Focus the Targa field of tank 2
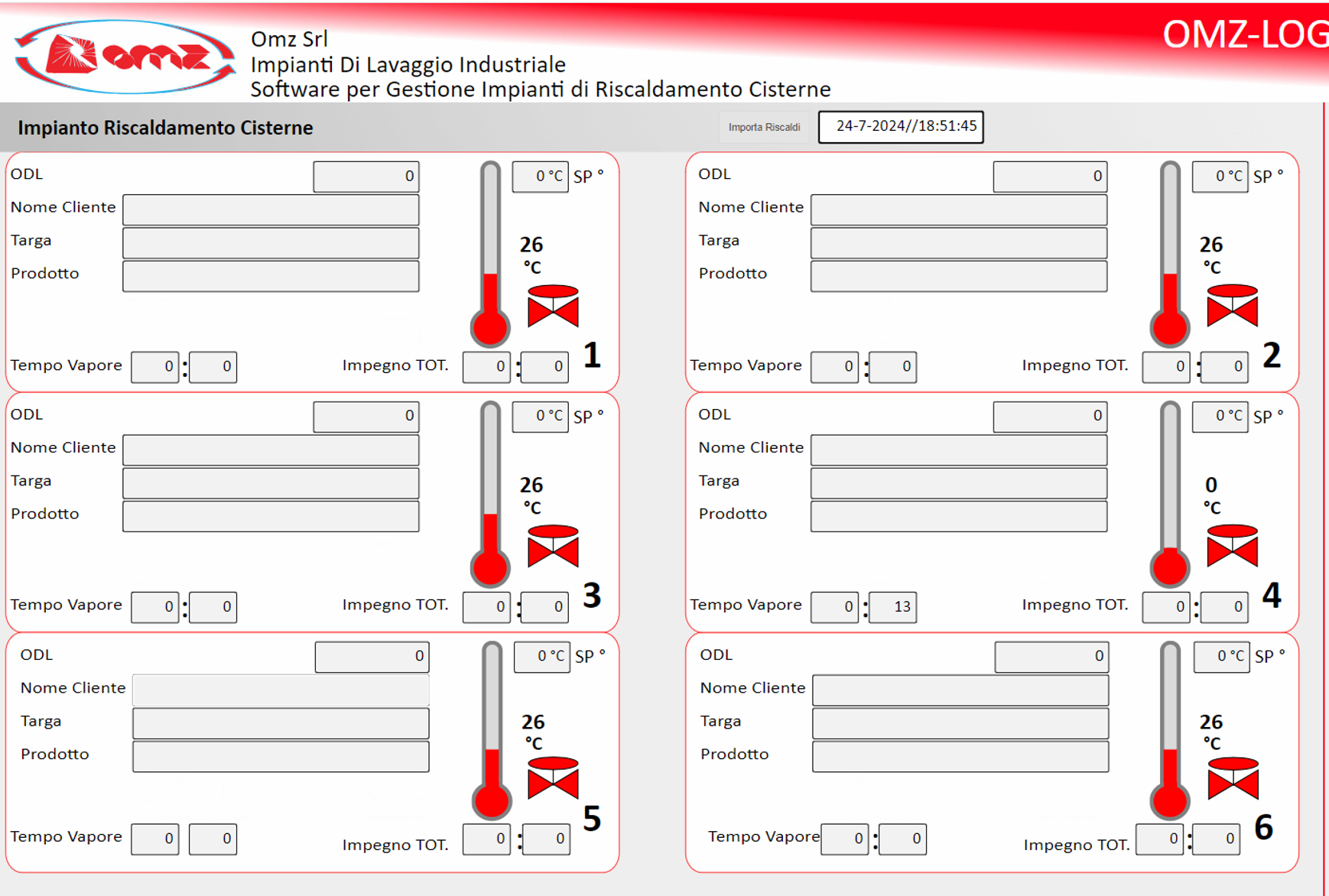1329x896 pixels. click(x=959, y=242)
